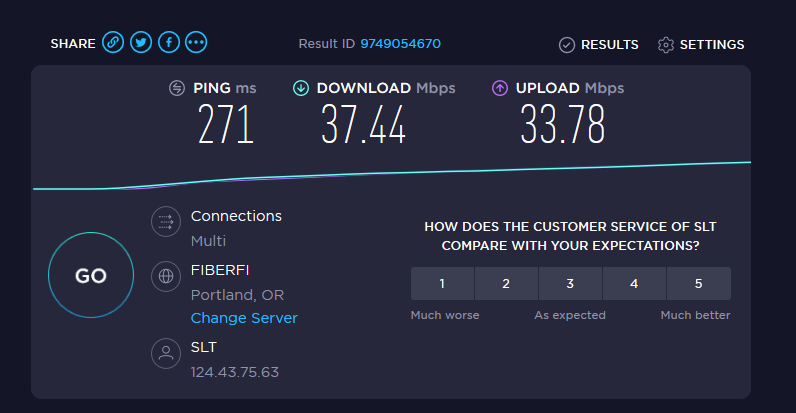Select rating 4 in the survey
Image resolution: width=796 pixels, height=413 pixels.
(x=634, y=284)
